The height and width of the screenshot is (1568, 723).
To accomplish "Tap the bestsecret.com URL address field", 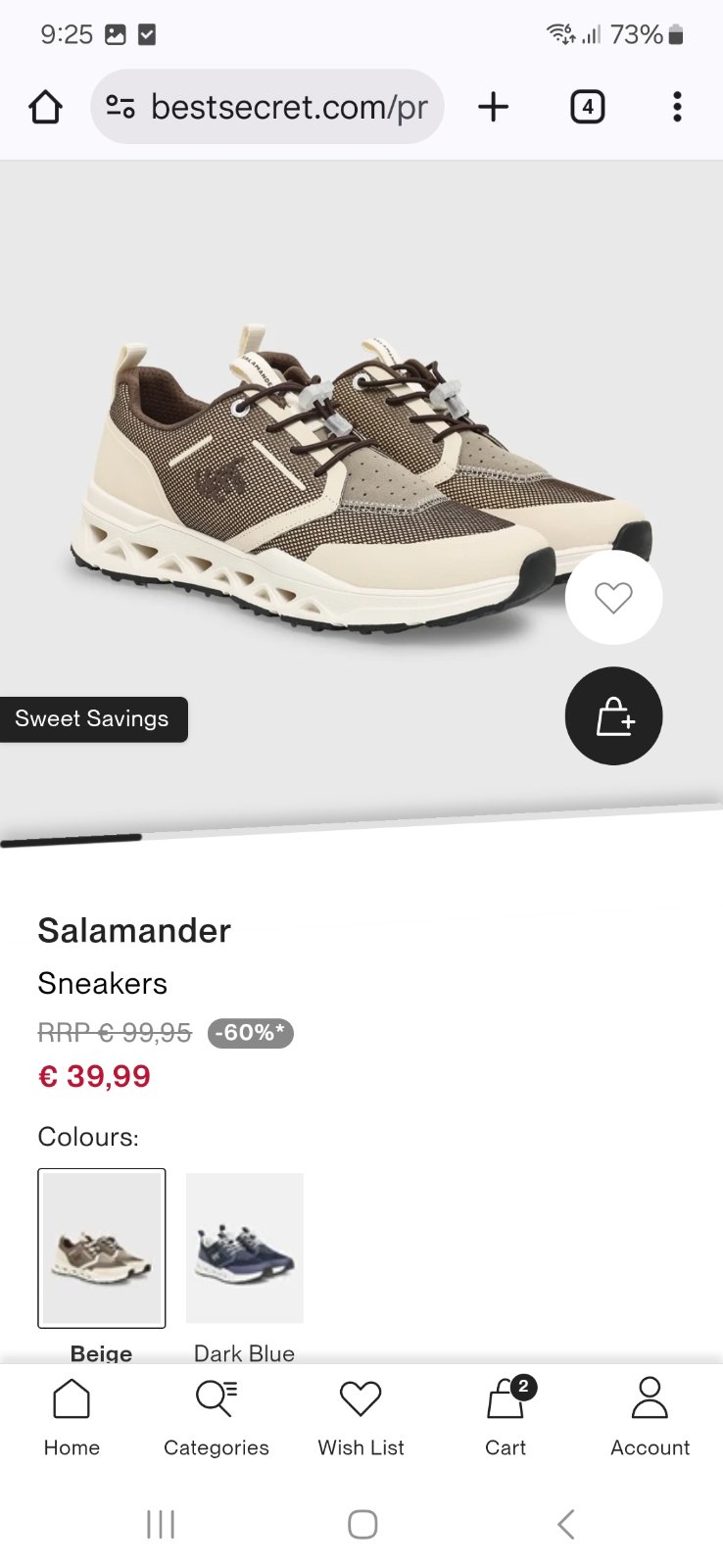I will [267, 107].
